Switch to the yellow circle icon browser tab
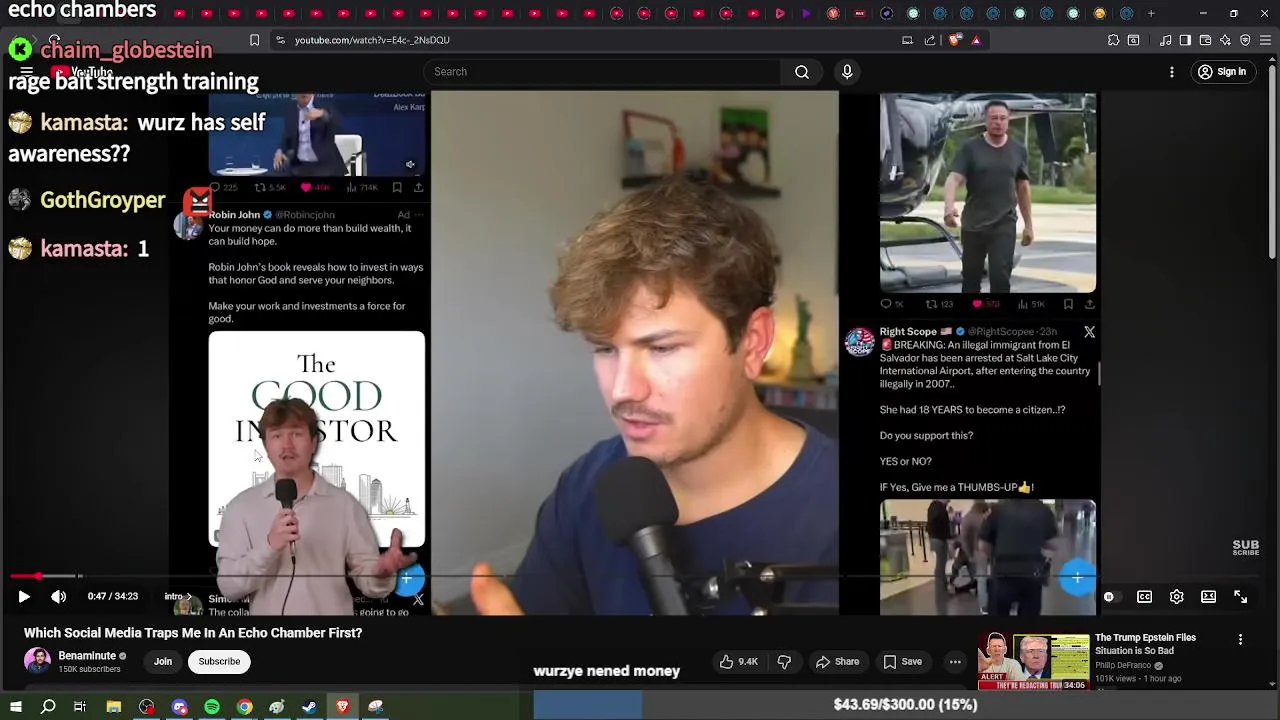Screen dimensions: 1280x720 click(1100, 14)
